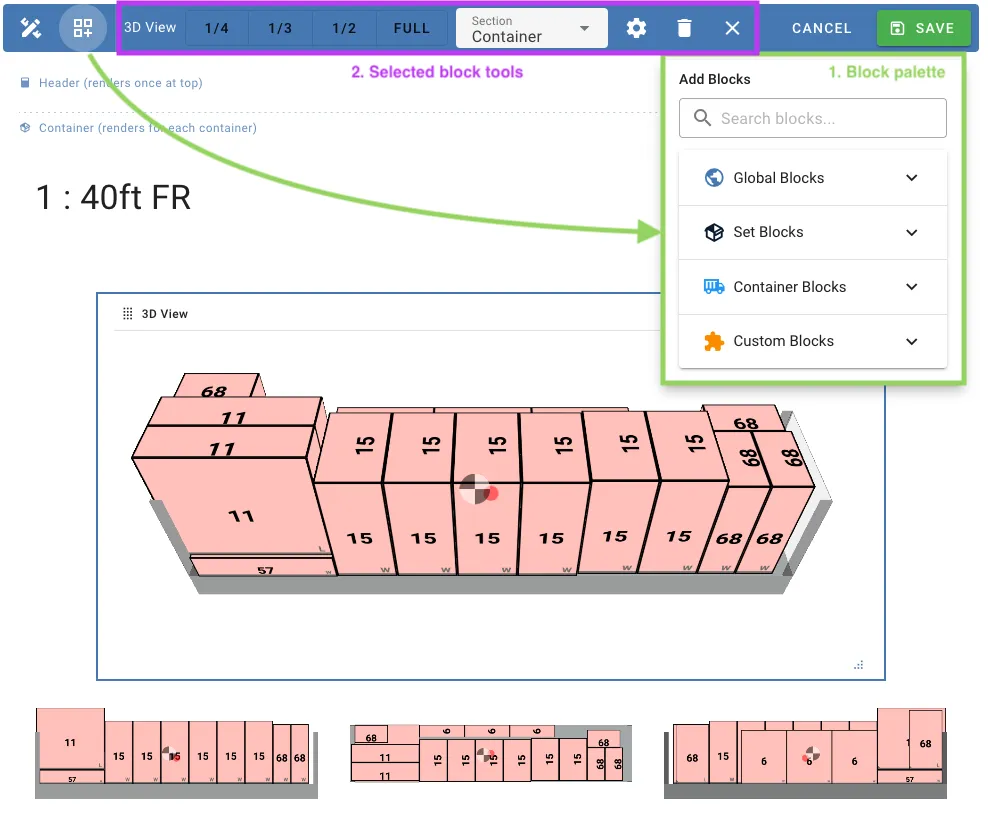Click the 'Container (renders for each container)' label

click(147, 127)
